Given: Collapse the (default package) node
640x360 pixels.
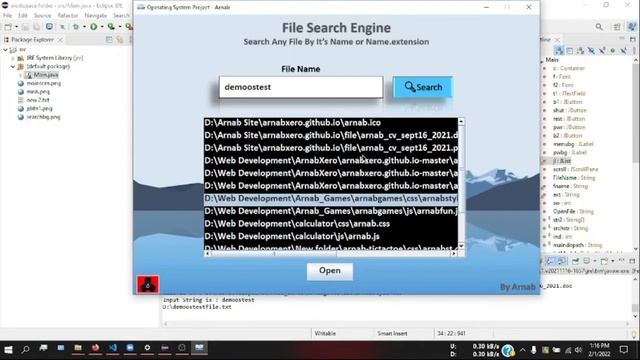Looking at the screenshot, I should click(13, 67).
